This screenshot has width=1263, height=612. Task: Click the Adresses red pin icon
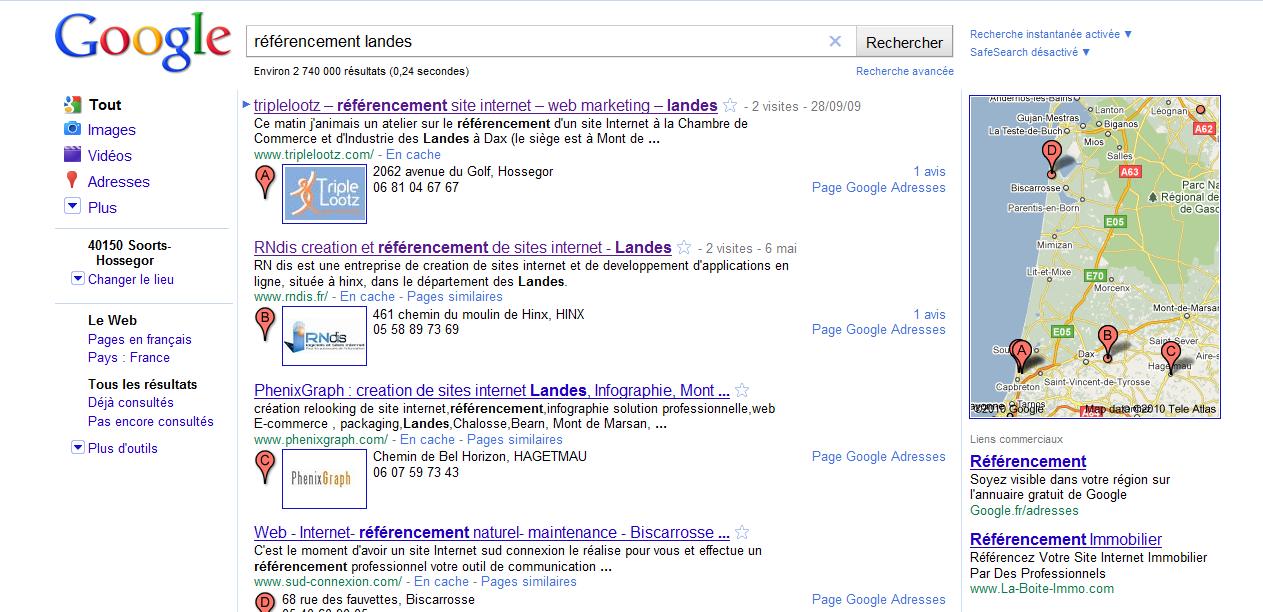point(72,180)
